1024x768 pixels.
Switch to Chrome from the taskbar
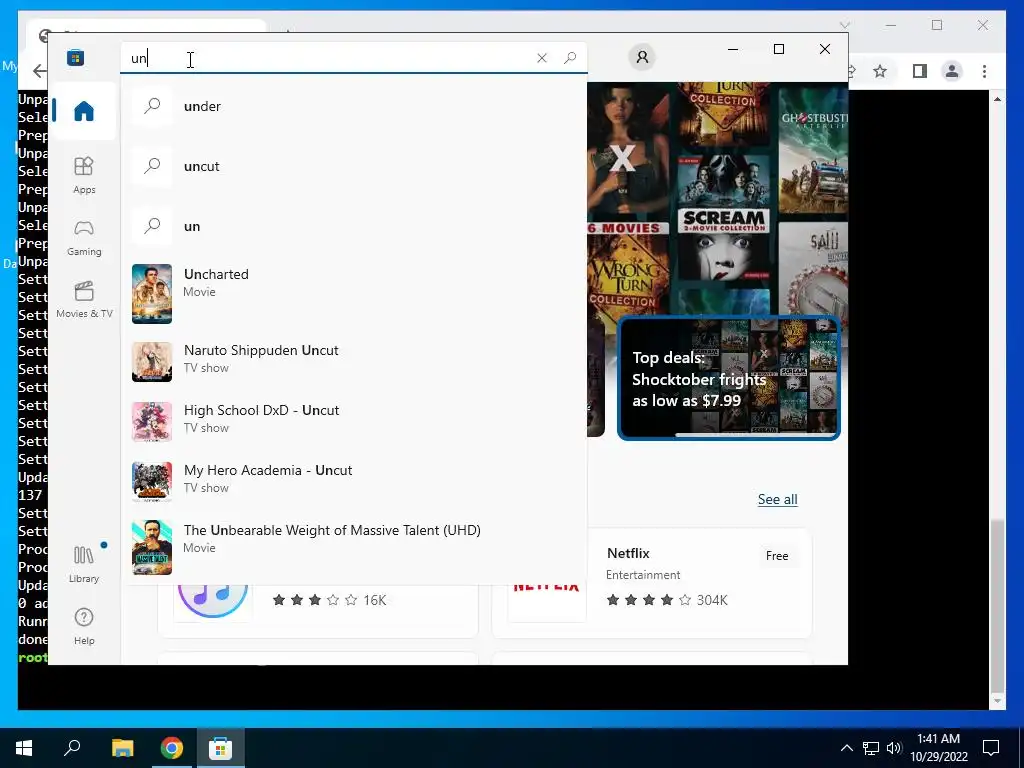click(x=172, y=748)
